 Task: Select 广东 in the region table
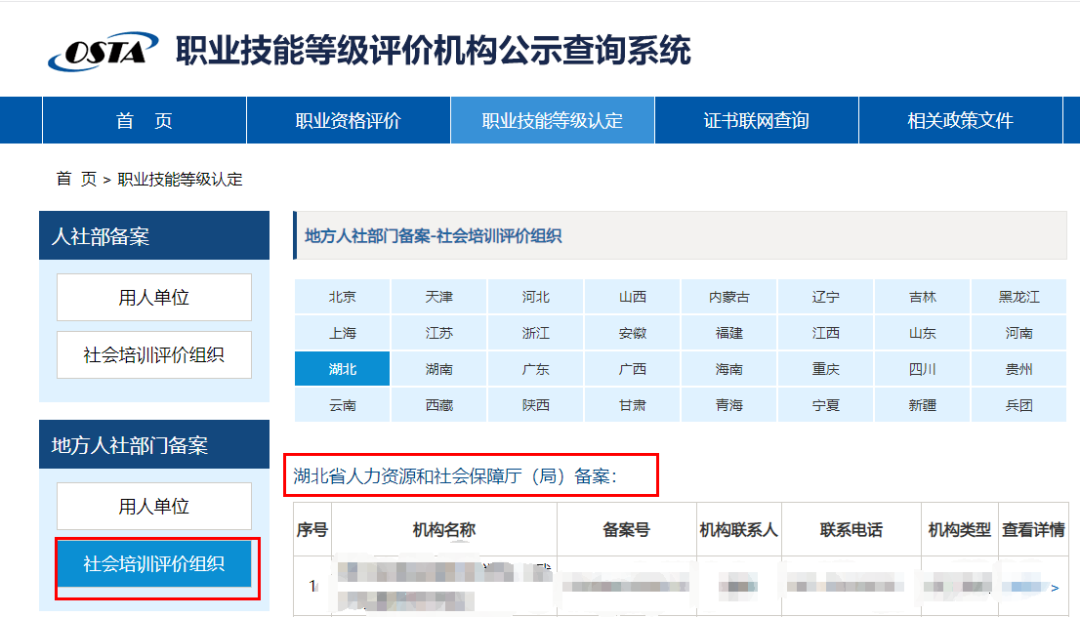tap(535, 368)
